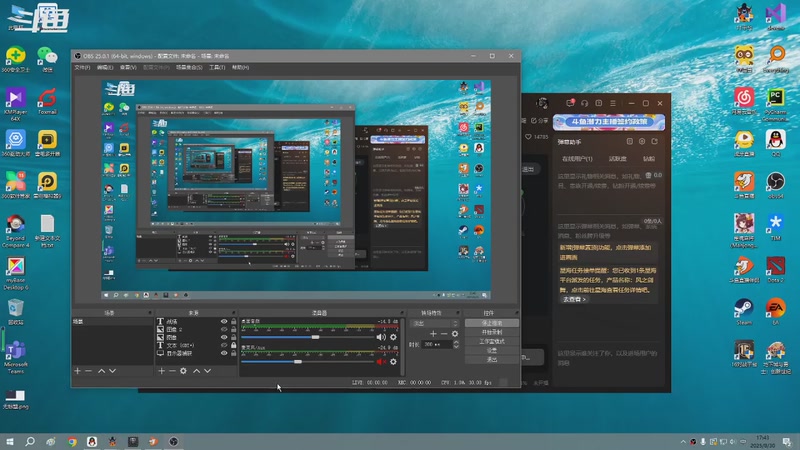The height and width of the screenshot is (450, 800).
Task: Lock the 显示器捕获 source padlock
Action: 234,353
